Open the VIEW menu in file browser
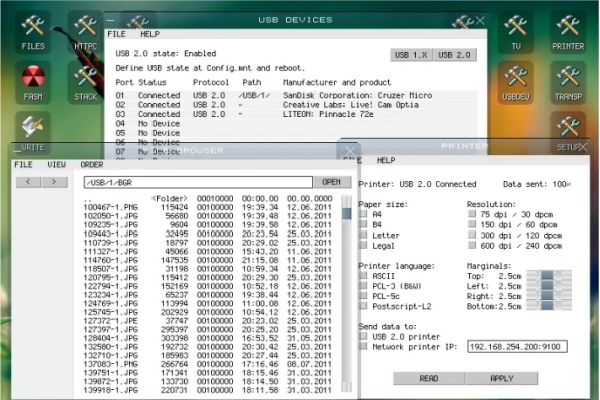 tap(56, 164)
